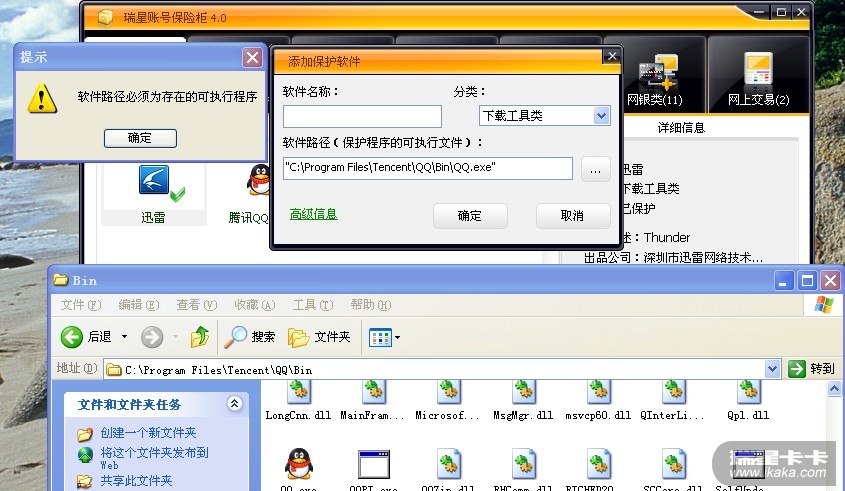The width and height of the screenshot is (845, 491).
Task: Select the QInterLi... file
Action: point(673,400)
